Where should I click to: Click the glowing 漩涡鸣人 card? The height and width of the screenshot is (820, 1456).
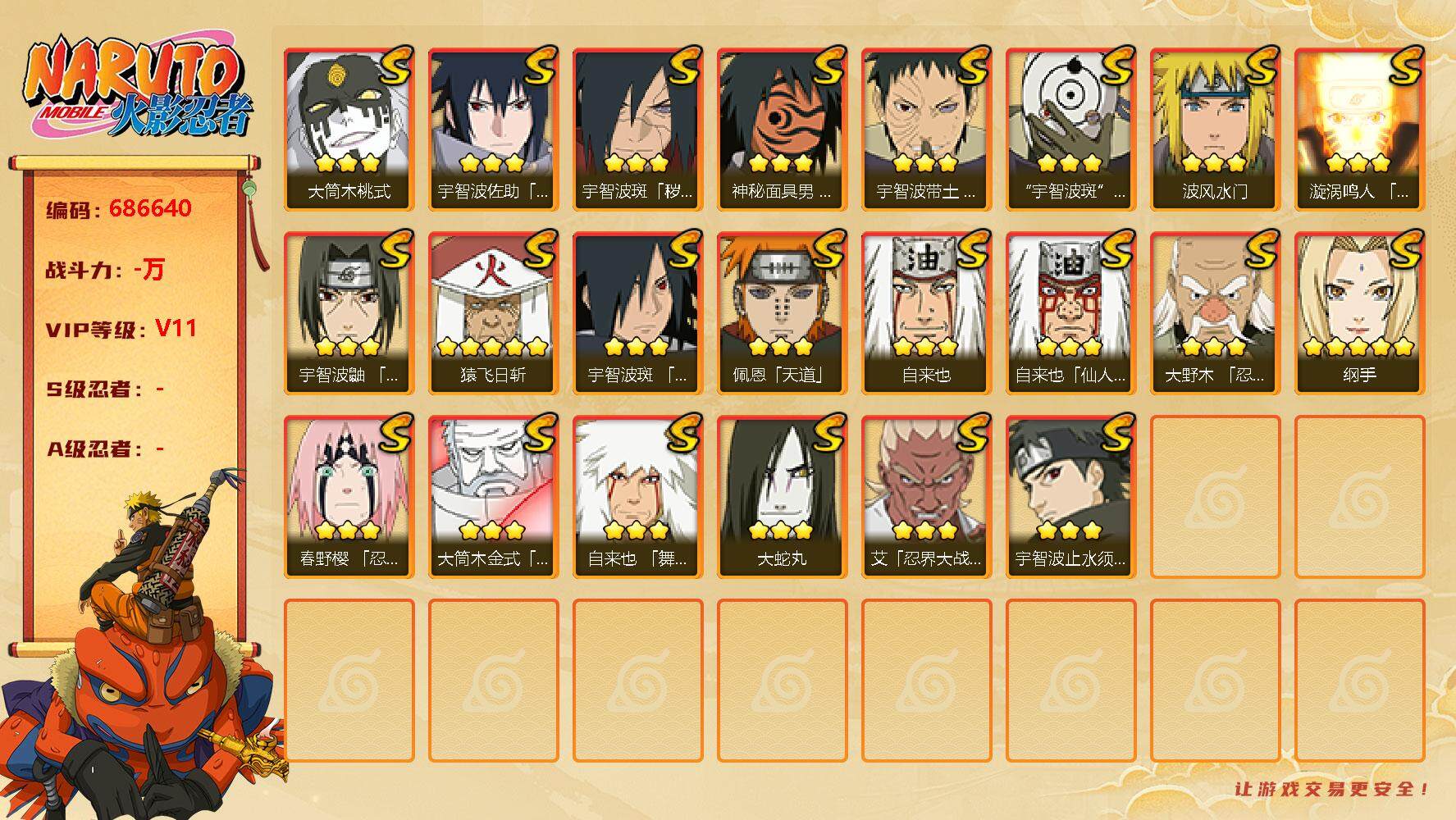click(1359, 130)
